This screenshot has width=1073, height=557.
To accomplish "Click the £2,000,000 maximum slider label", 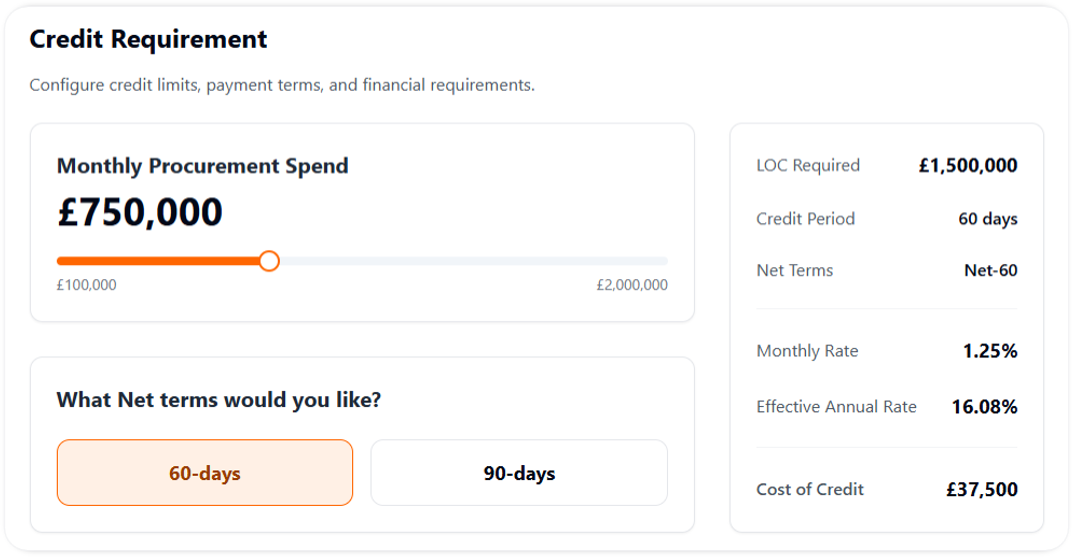I will pos(632,285).
